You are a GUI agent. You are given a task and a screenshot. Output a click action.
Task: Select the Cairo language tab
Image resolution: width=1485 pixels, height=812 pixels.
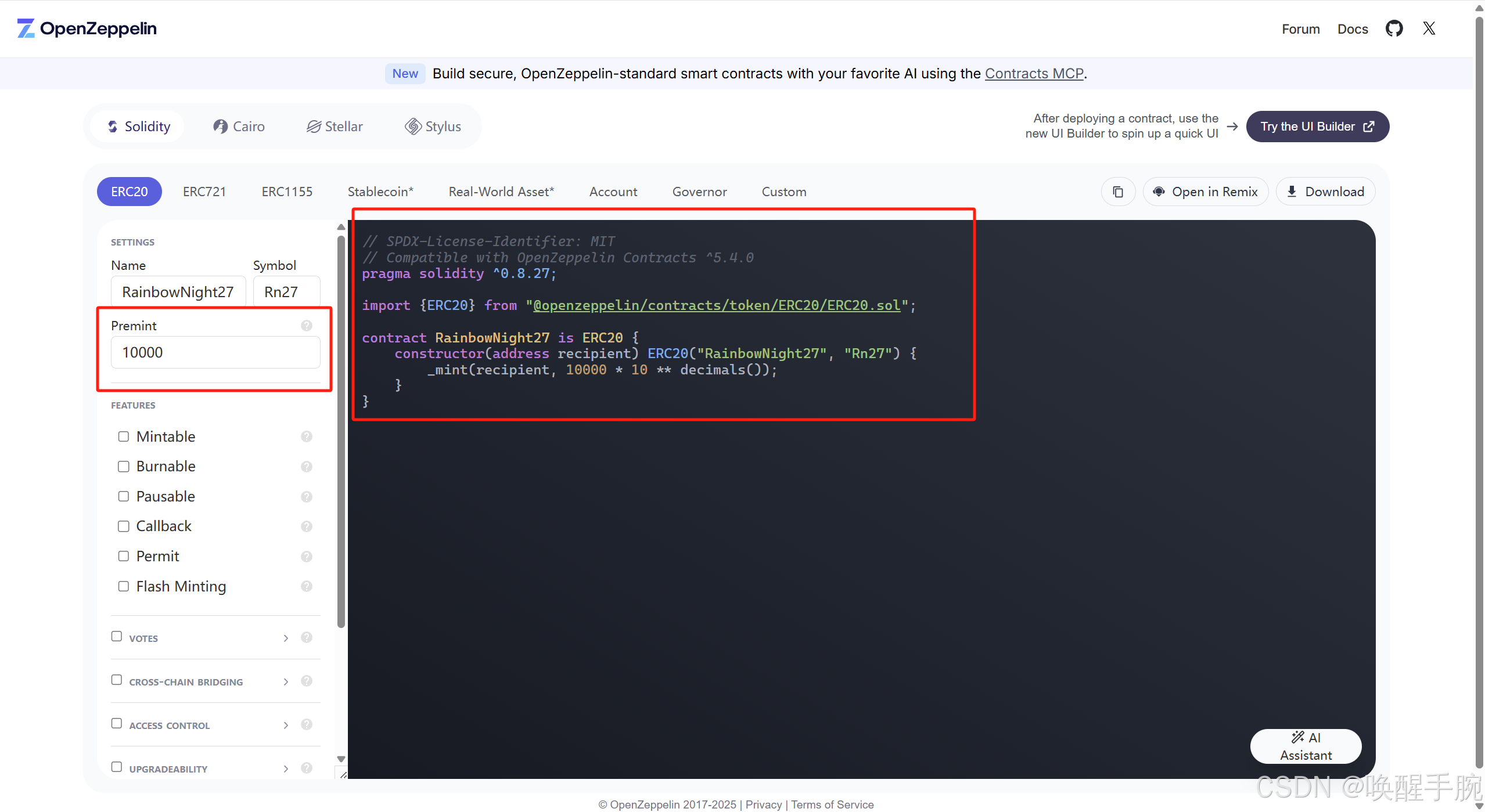[239, 127]
